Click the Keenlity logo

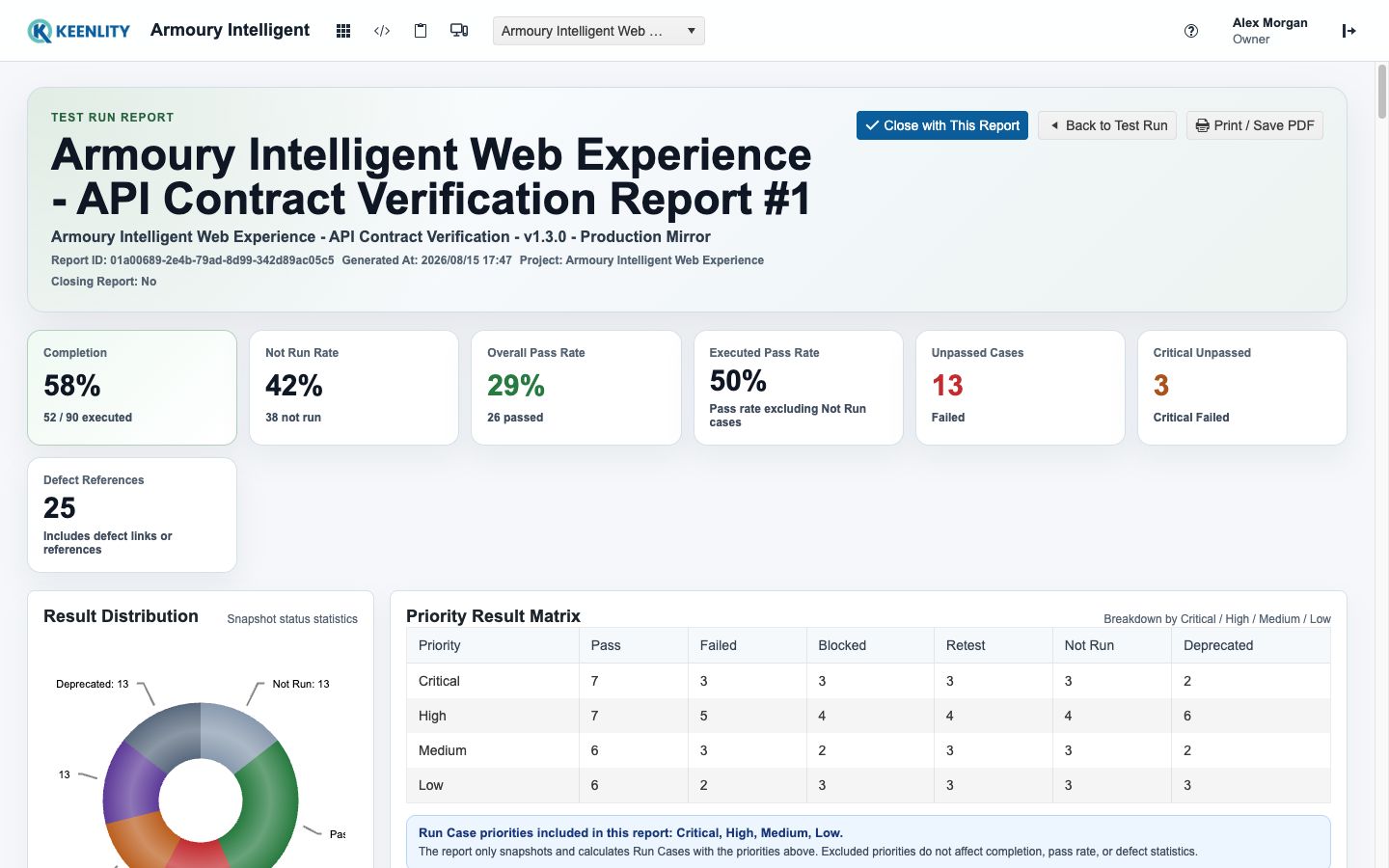(78, 31)
